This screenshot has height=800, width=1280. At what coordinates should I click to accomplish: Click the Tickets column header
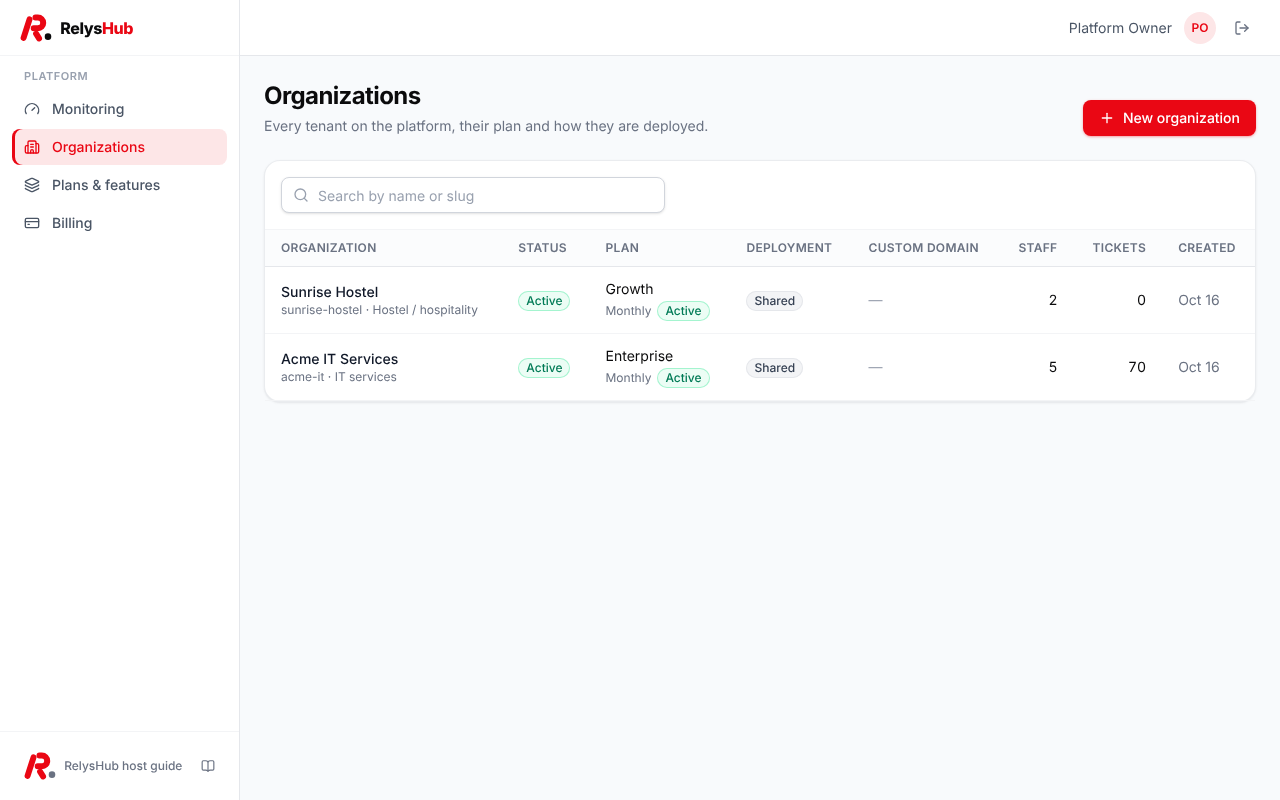click(x=1119, y=248)
